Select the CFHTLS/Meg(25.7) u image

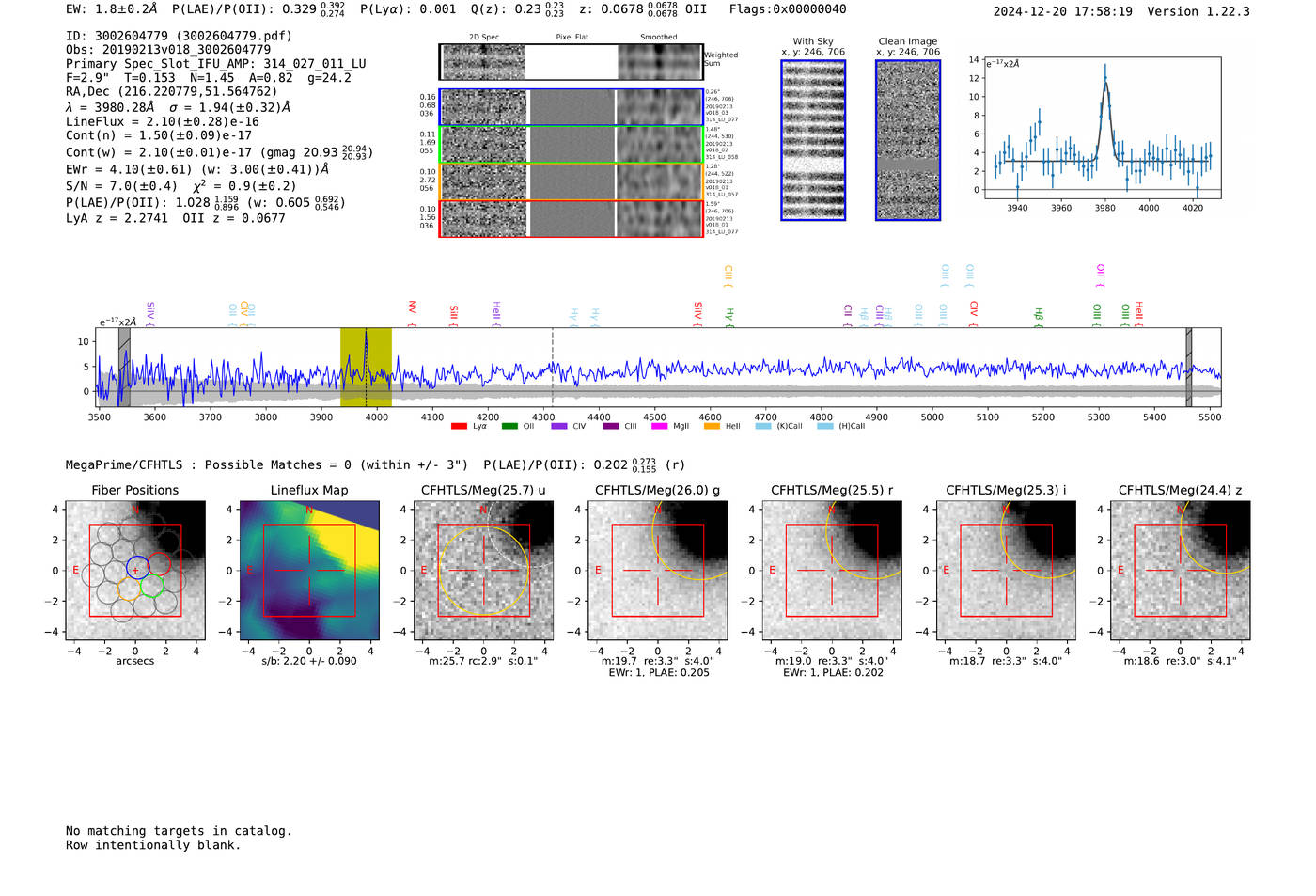click(x=483, y=571)
